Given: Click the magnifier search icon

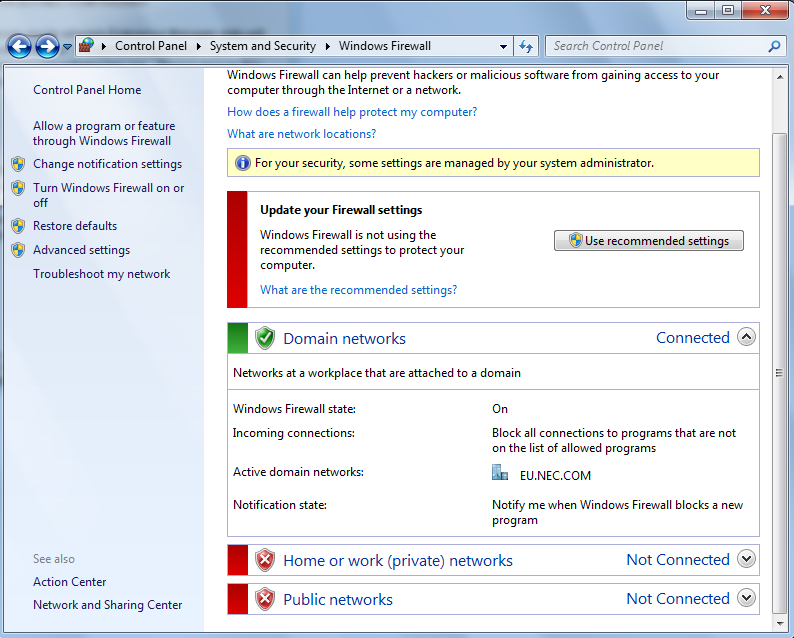Looking at the screenshot, I should [x=774, y=47].
